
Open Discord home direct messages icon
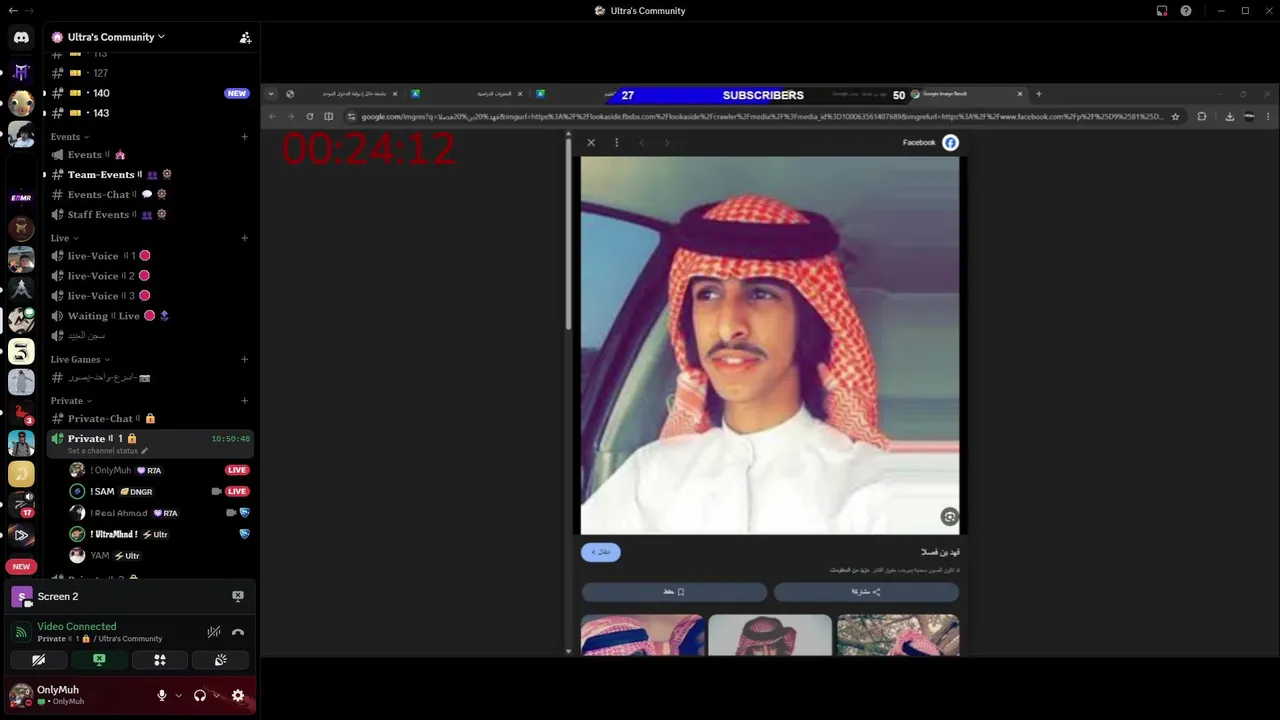point(21,38)
